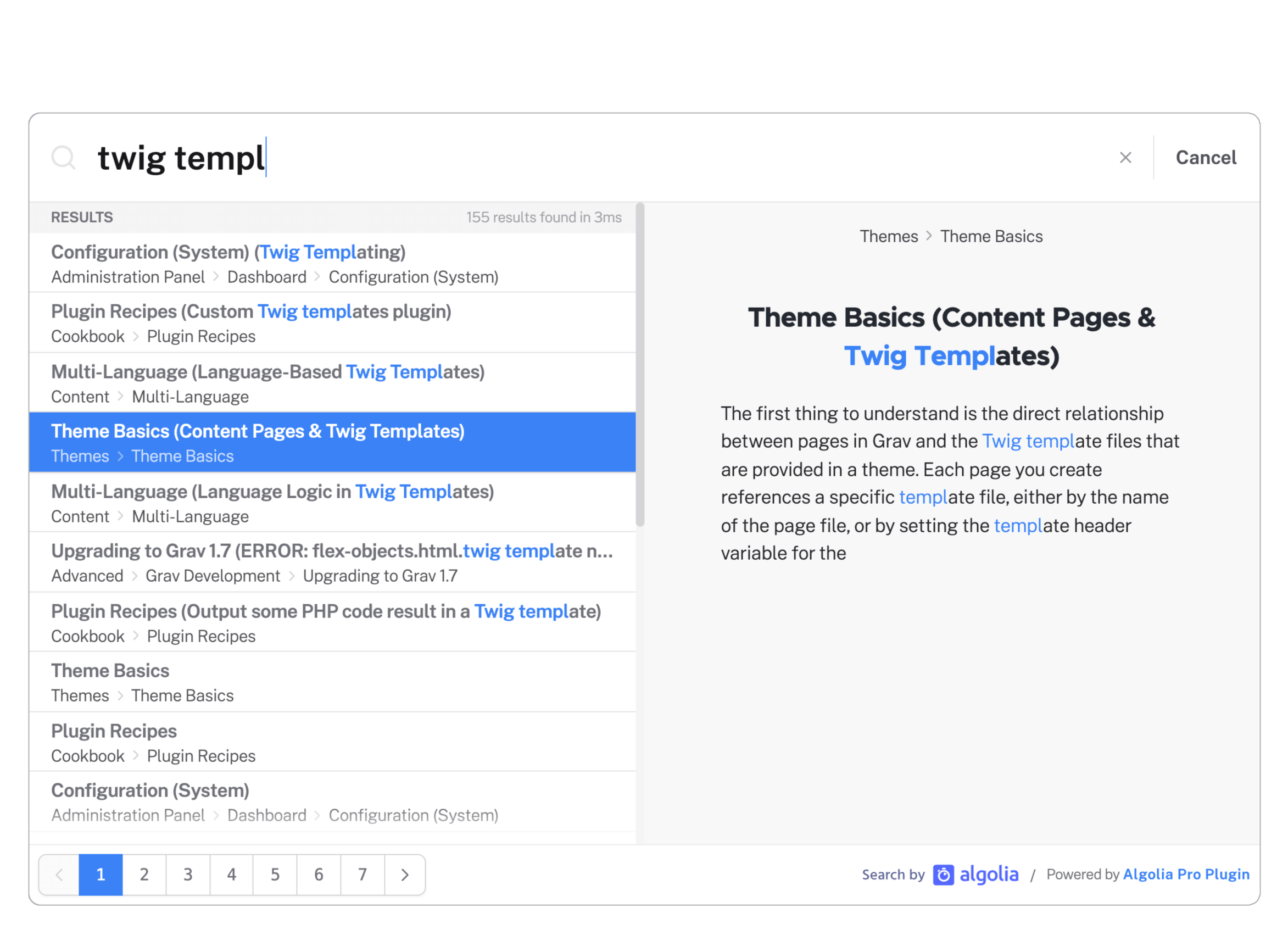Click 'Twig template' highlight in preview text
This screenshot has width=1288, height=930.
click(x=1028, y=442)
